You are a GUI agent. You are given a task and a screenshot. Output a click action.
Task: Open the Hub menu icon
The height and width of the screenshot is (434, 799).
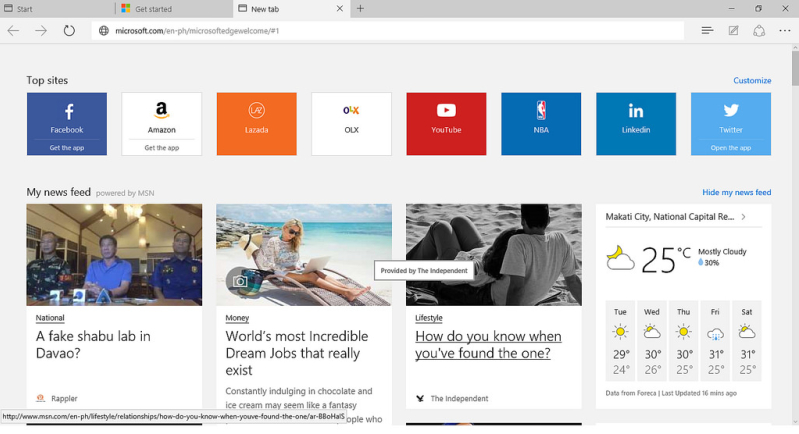pos(707,31)
